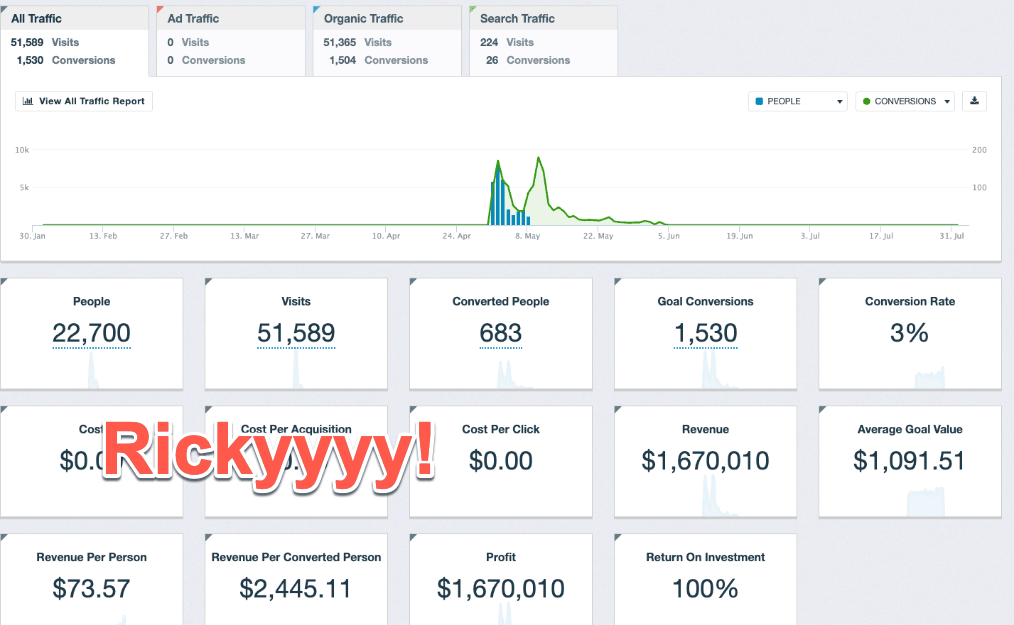Click the 8. May axis label
Viewport: 1014px width, 625px height.
[x=528, y=236]
